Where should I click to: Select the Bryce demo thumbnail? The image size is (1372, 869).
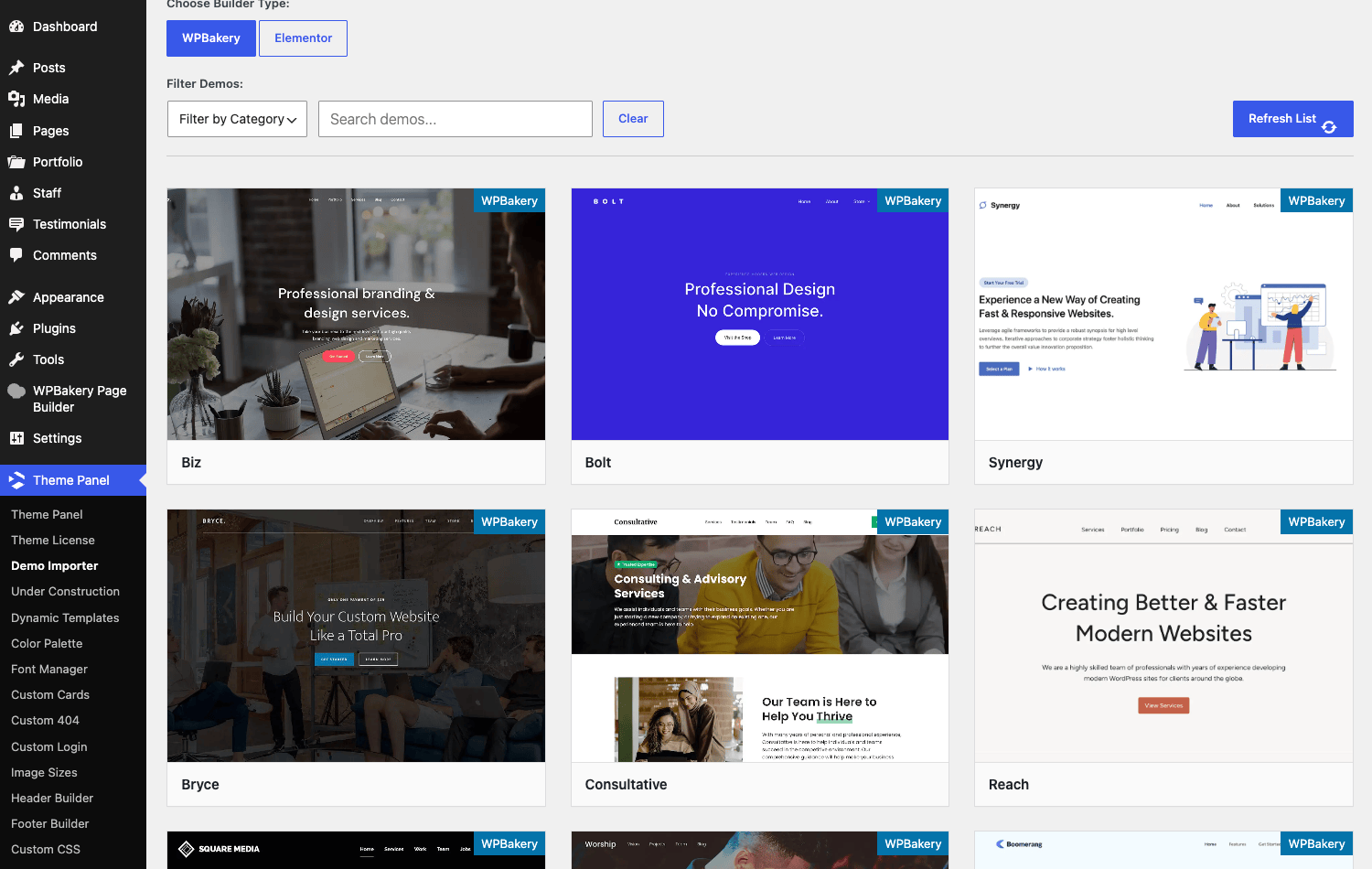click(x=356, y=636)
